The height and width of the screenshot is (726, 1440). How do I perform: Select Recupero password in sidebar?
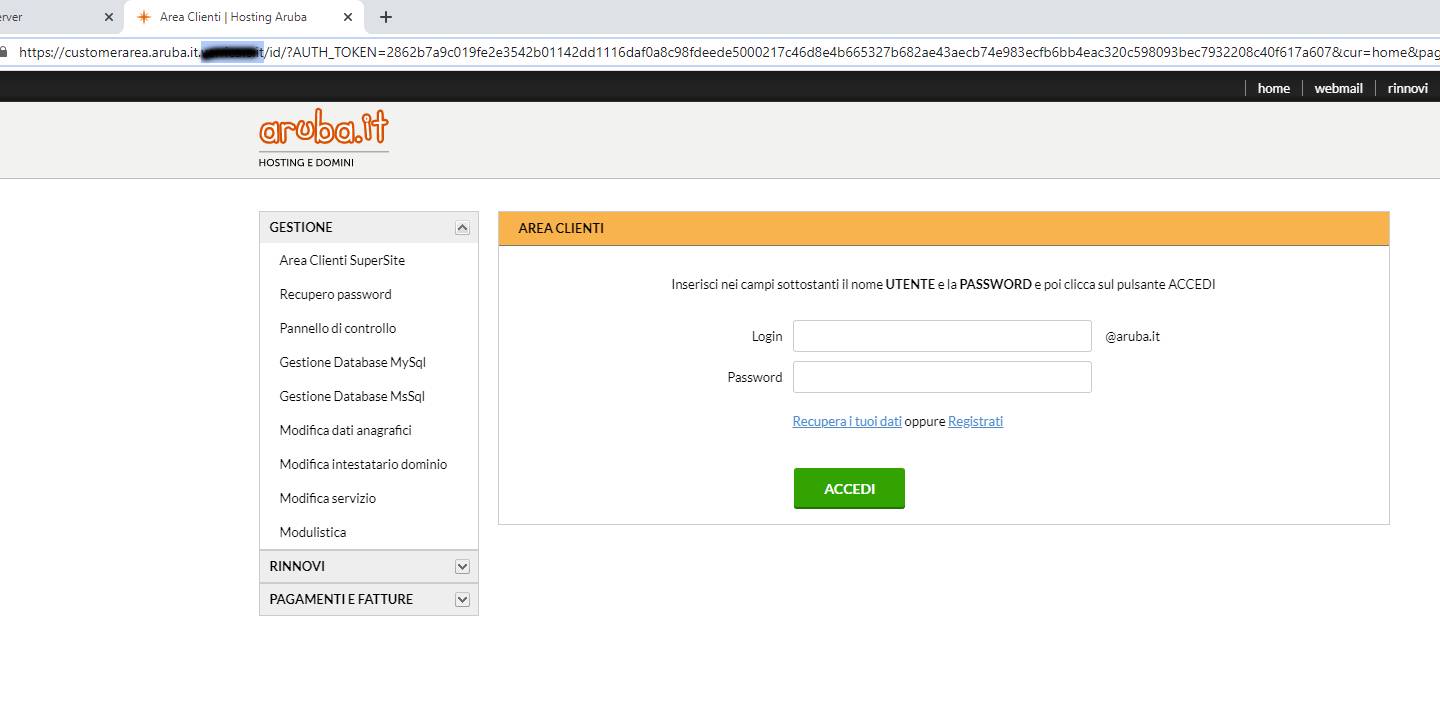click(x=335, y=295)
